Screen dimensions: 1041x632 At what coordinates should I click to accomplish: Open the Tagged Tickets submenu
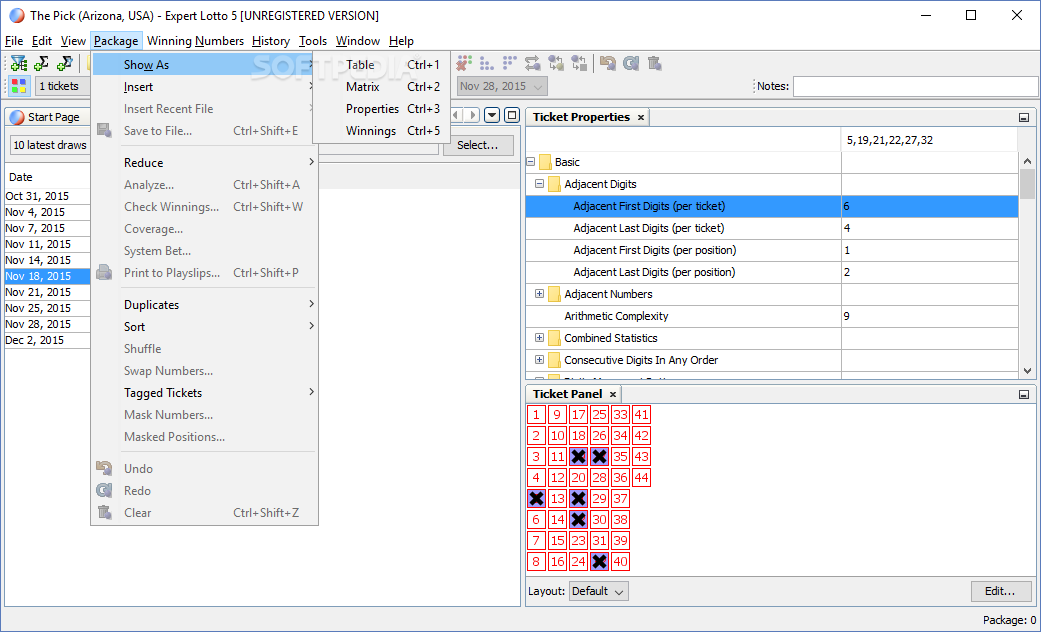[x=204, y=393]
